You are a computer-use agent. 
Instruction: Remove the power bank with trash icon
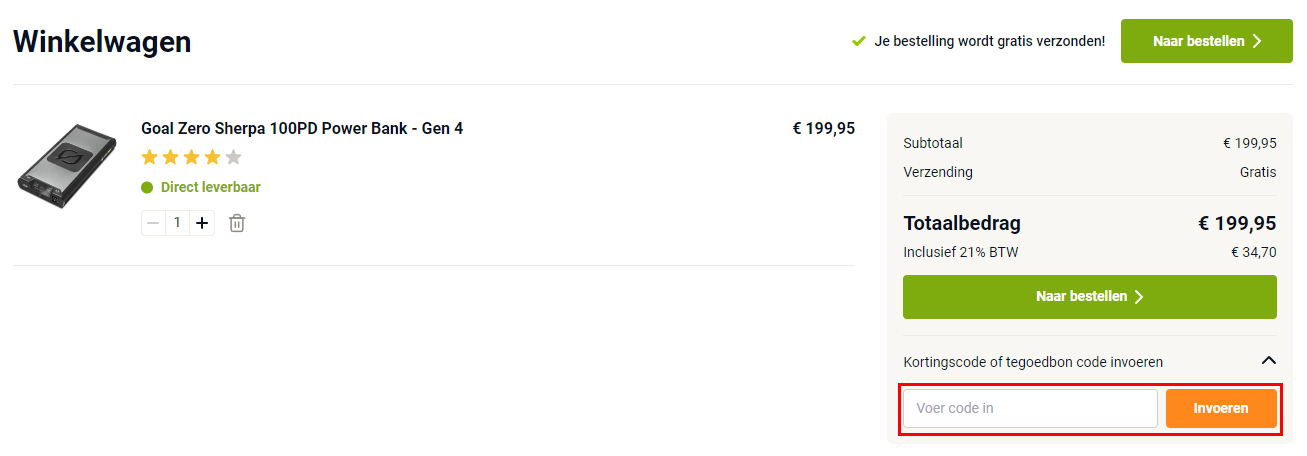237,223
